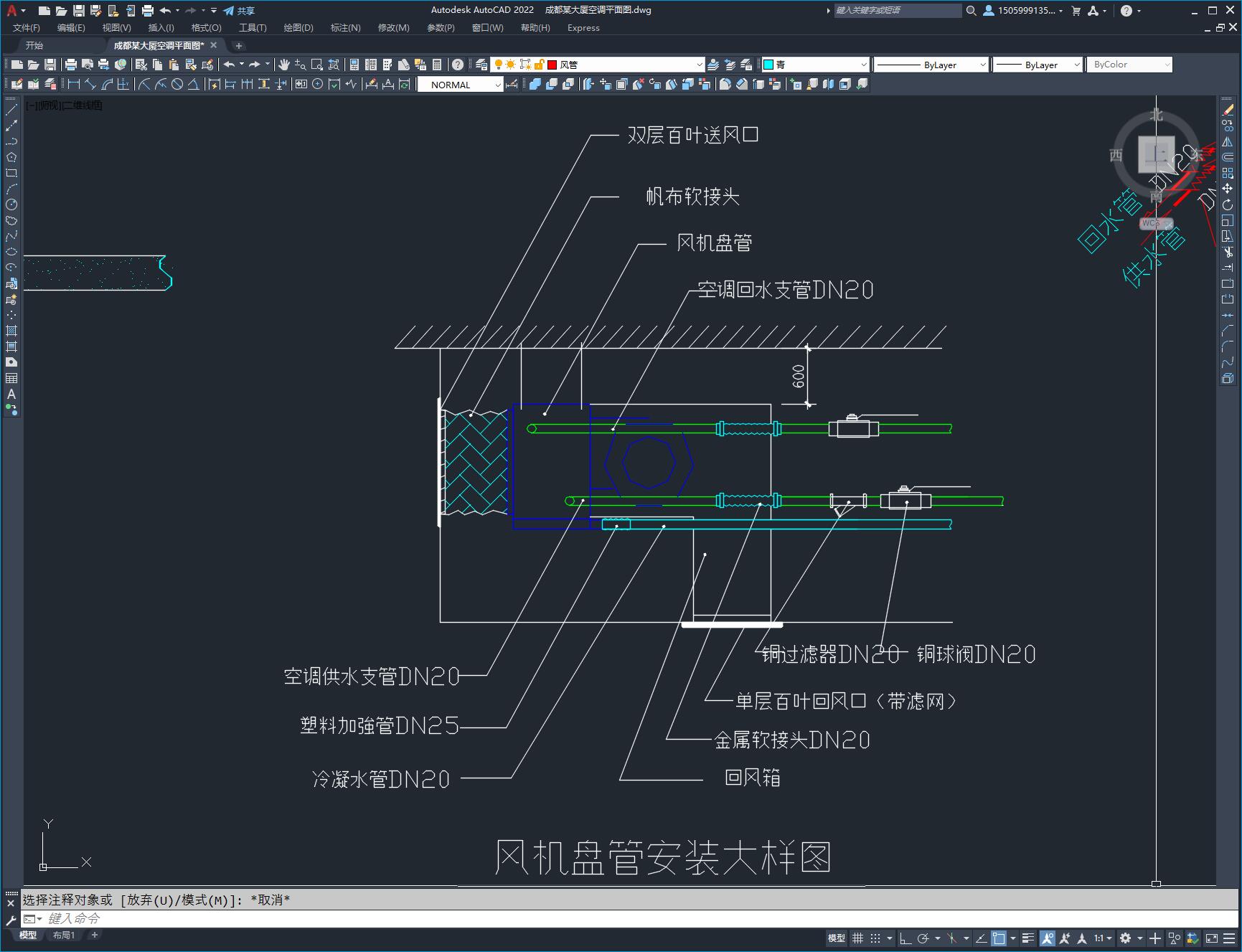Switch to the 布局1 tab

pyautogui.click(x=63, y=935)
